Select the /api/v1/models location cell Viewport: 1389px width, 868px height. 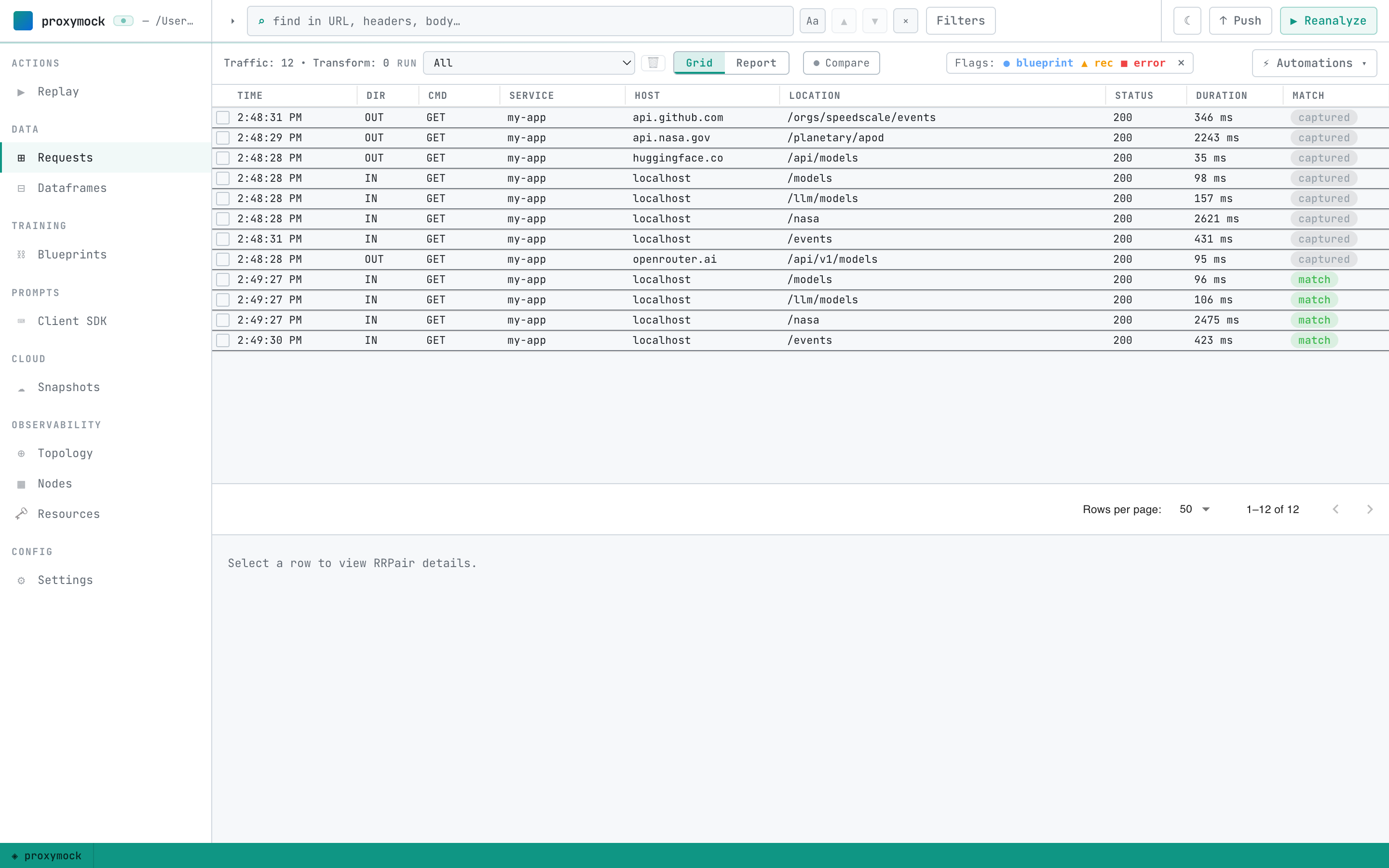pos(832,259)
